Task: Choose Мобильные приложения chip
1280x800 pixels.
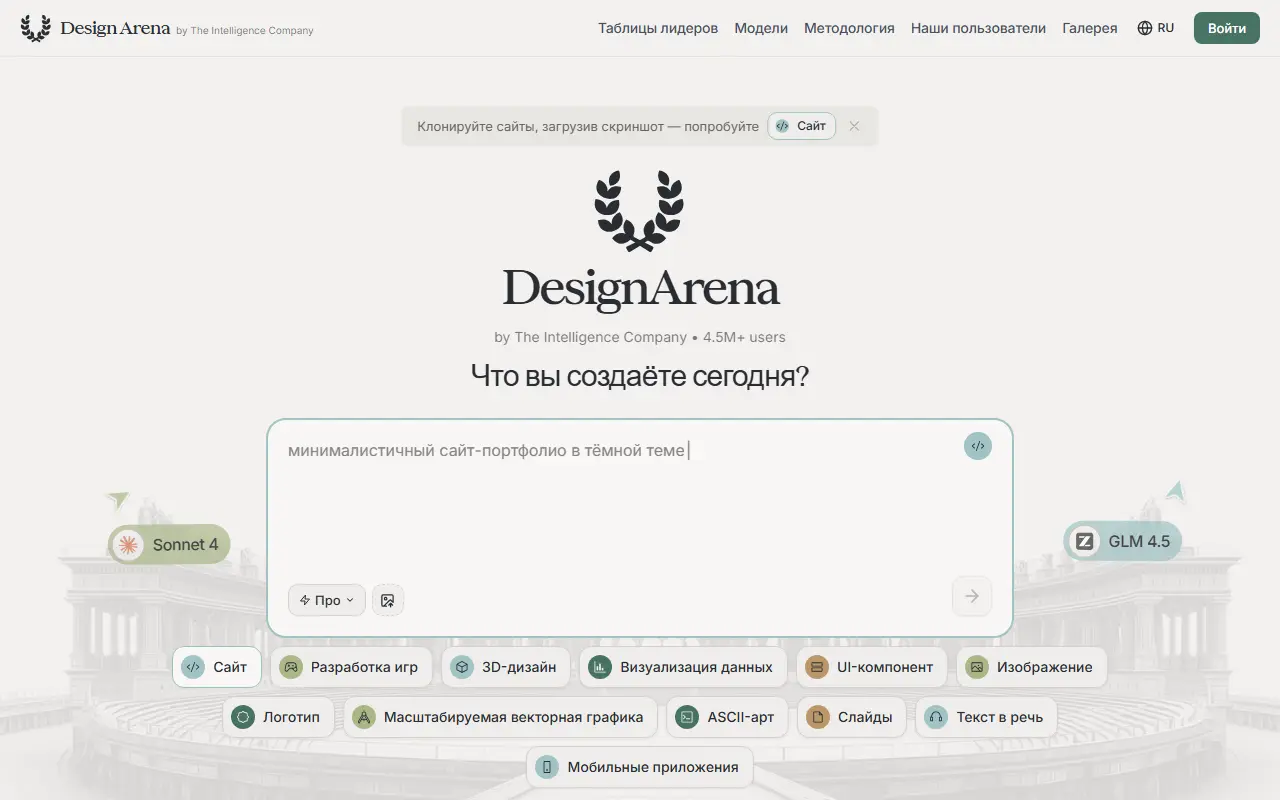Action: tap(640, 767)
